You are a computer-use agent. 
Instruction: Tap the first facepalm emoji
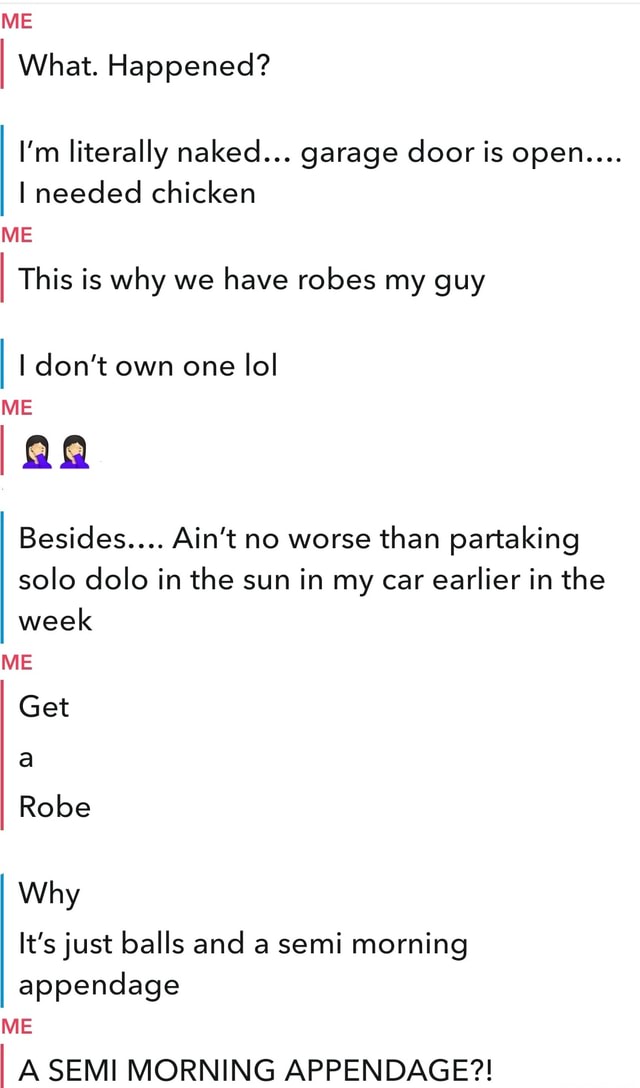[38, 452]
